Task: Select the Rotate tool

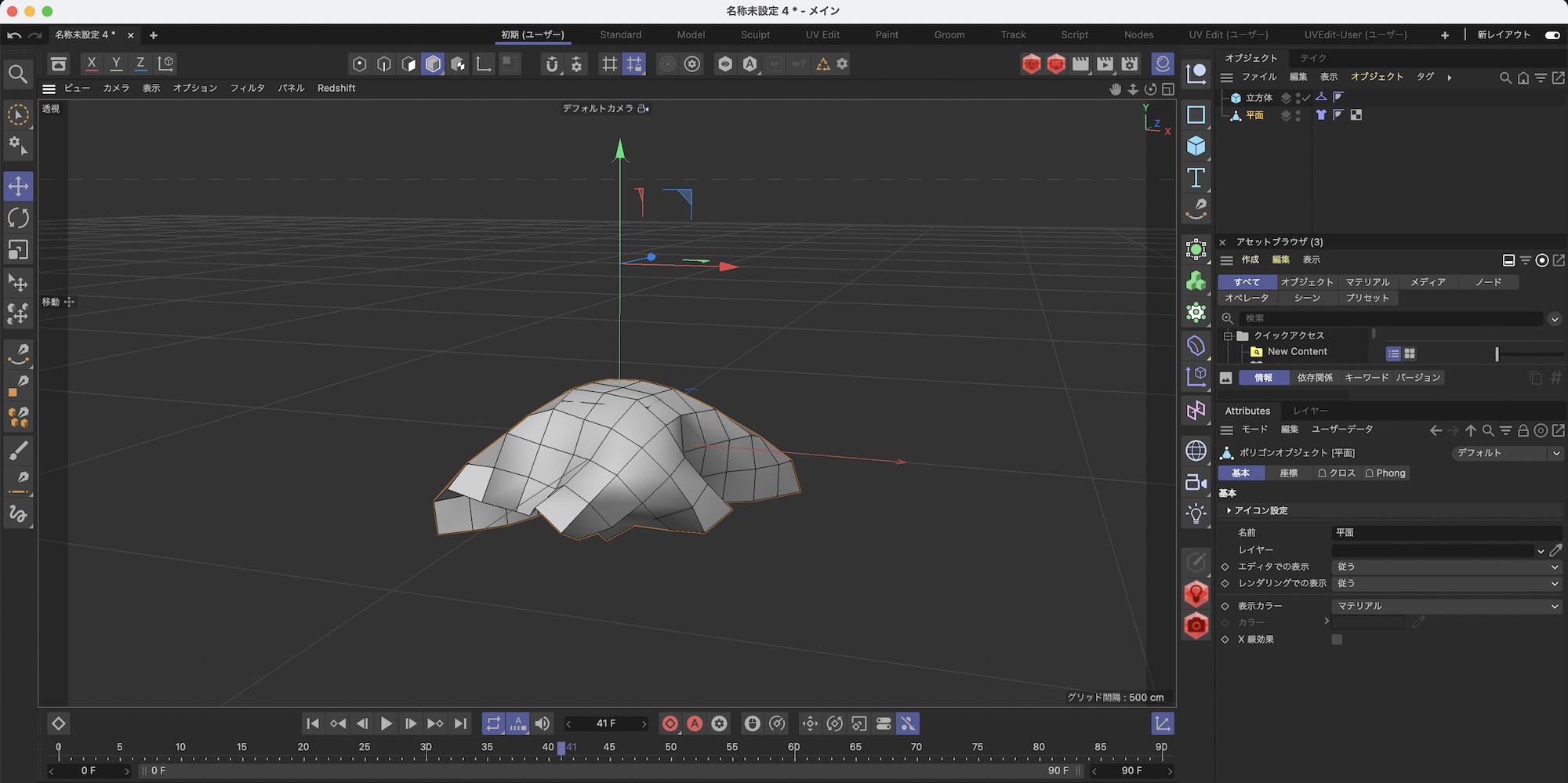Action: tap(18, 218)
